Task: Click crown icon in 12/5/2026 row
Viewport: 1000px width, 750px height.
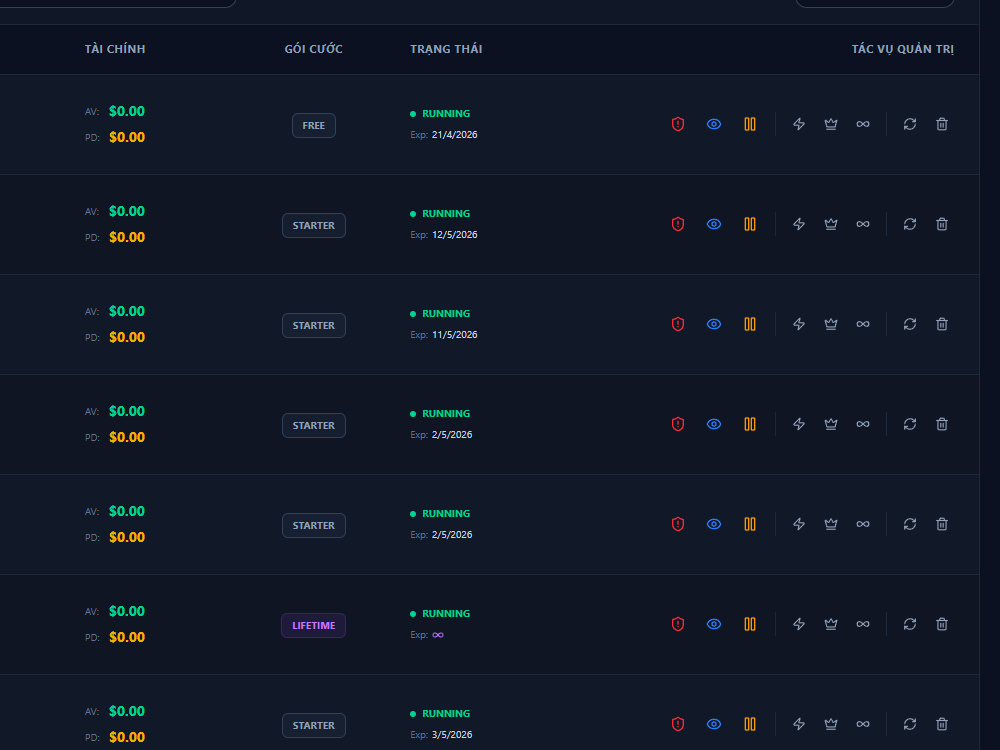Action: [830, 224]
